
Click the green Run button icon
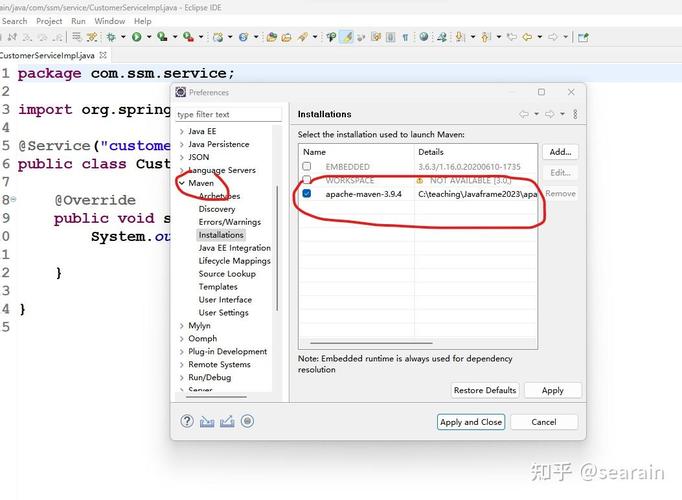137,37
